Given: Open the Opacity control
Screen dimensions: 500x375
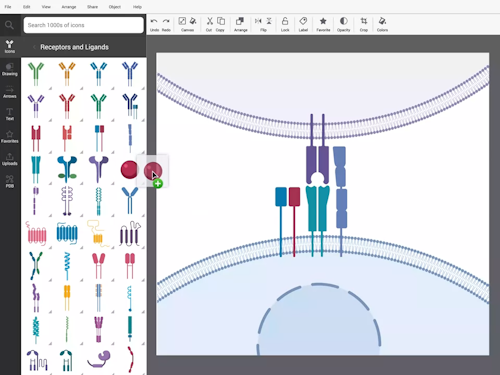Looking at the screenshot, I should [x=344, y=24].
